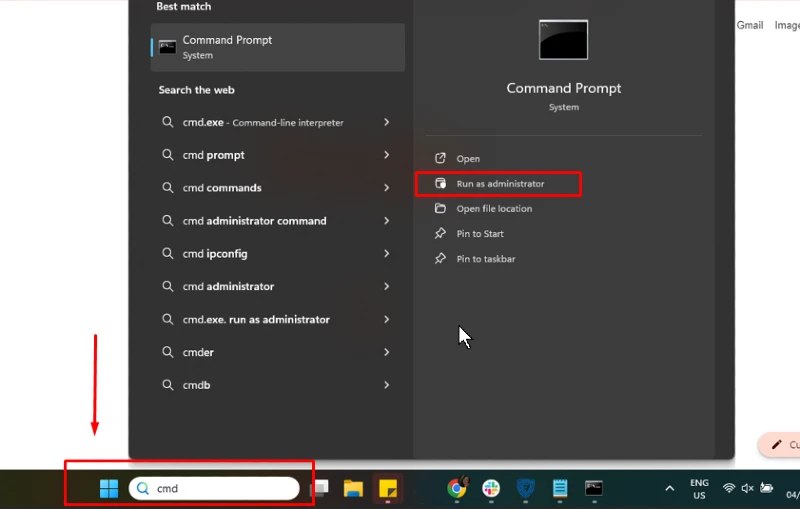Open Google Chrome from the taskbar
Screen dimensions: 800x509
coord(457,488)
